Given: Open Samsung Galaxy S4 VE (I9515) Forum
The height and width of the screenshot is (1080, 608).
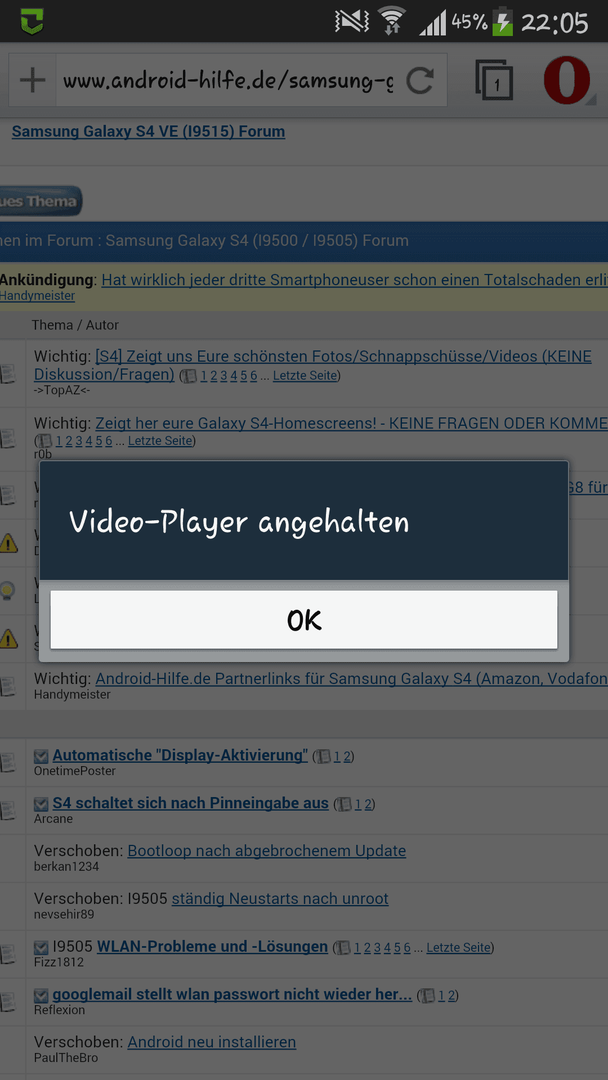Looking at the screenshot, I should [148, 131].
